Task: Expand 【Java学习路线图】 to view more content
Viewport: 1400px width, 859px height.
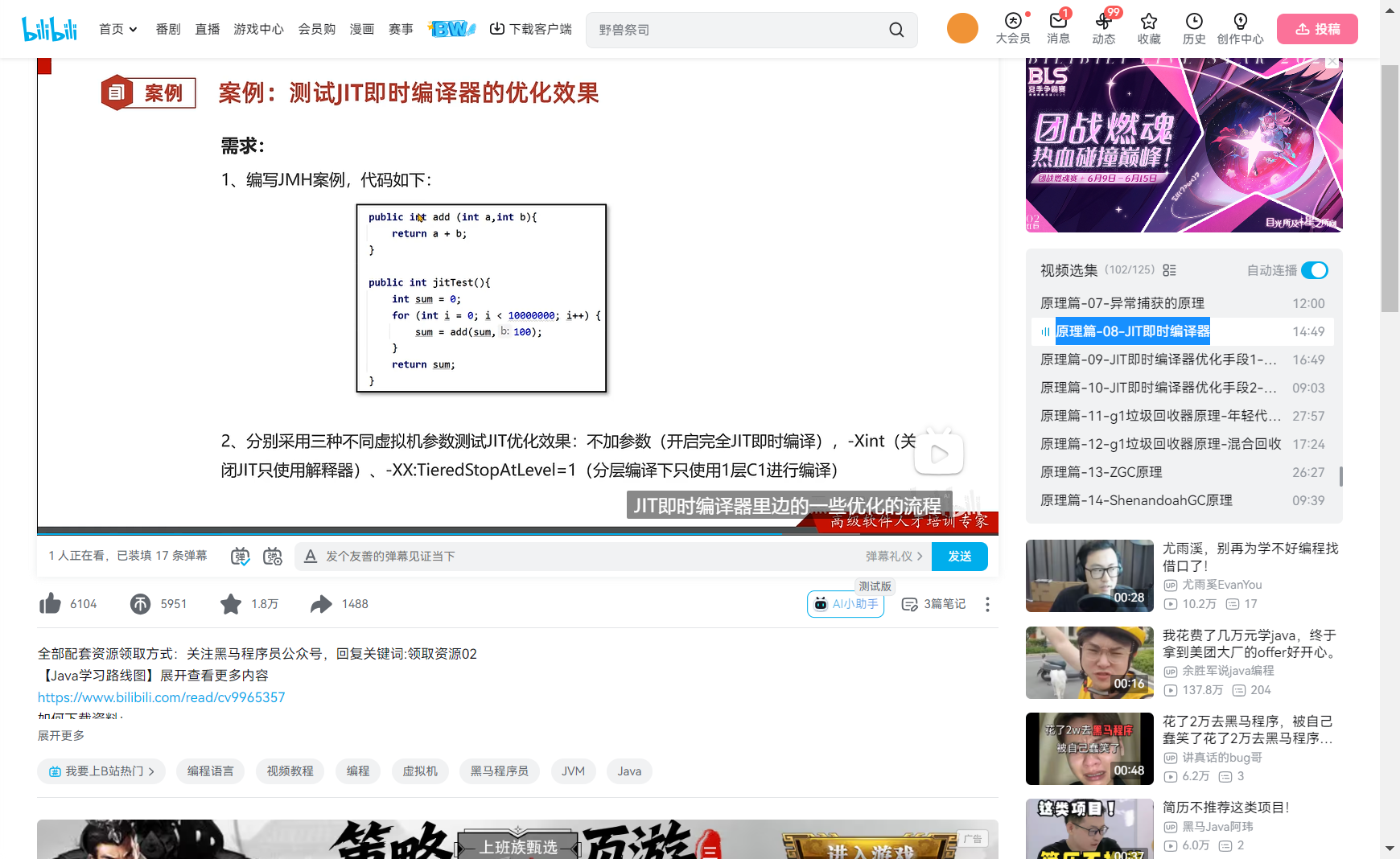Action: tap(158, 675)
